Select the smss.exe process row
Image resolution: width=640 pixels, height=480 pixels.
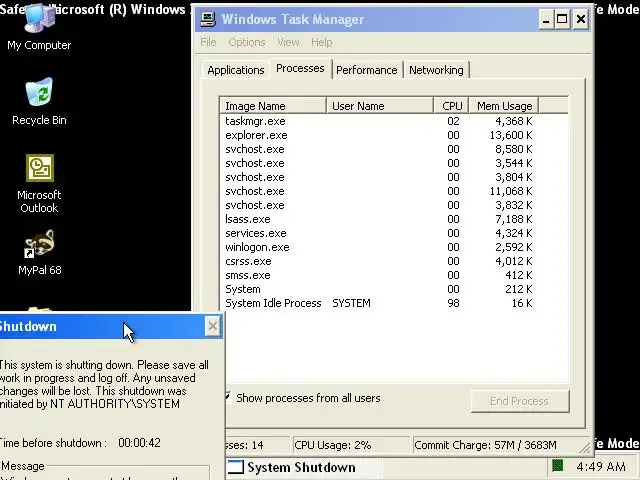coord(379,275)
